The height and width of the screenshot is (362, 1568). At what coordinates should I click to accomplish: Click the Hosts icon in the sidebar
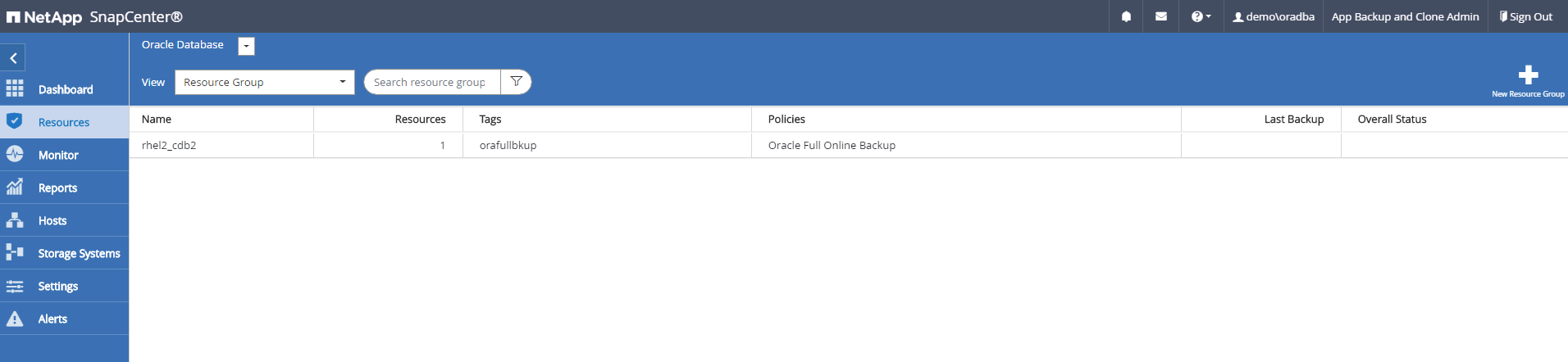click(15, 220)
